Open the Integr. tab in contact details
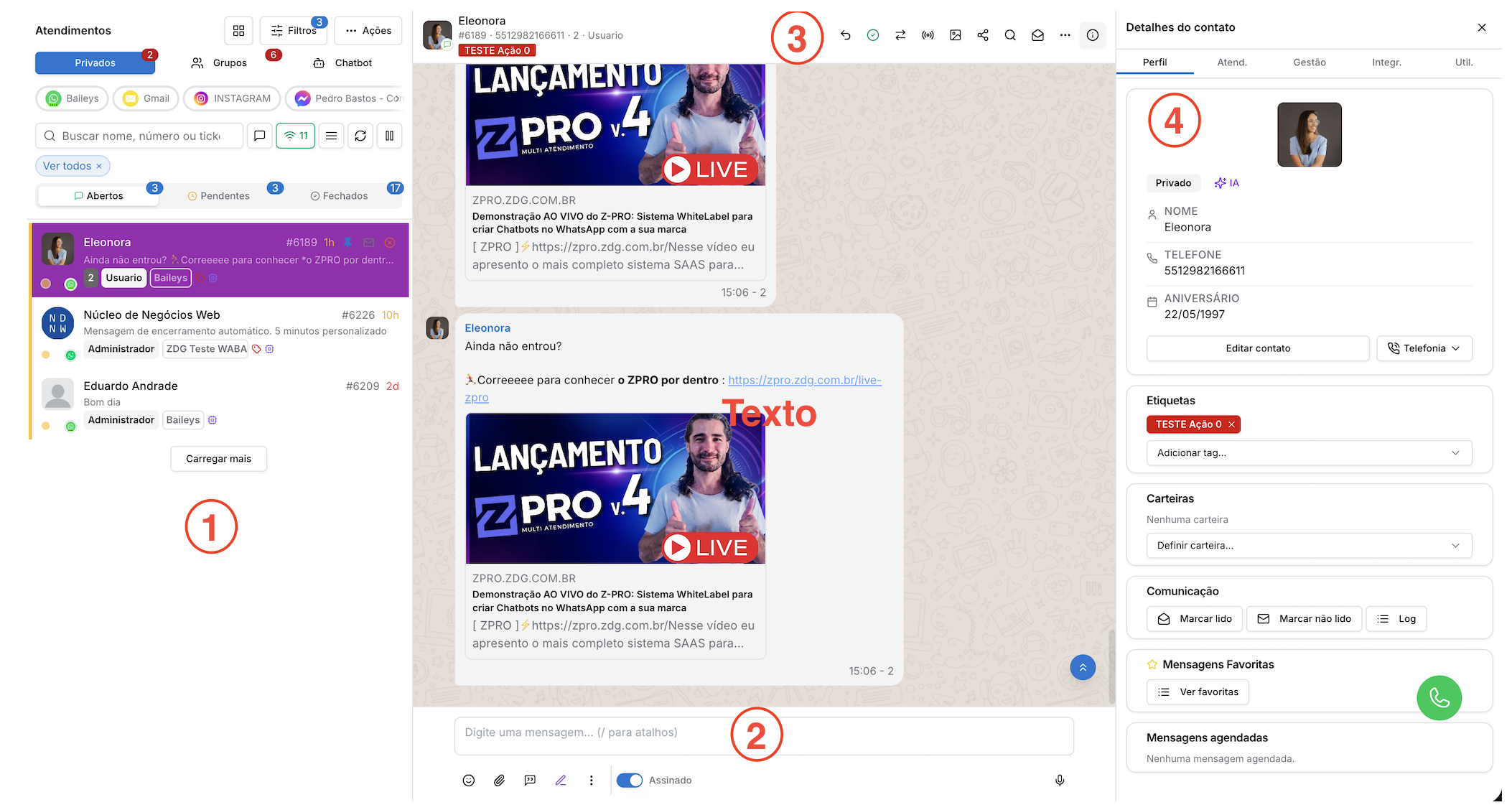This screenshot has height=810, width=1512. (x=1386, y=62)
